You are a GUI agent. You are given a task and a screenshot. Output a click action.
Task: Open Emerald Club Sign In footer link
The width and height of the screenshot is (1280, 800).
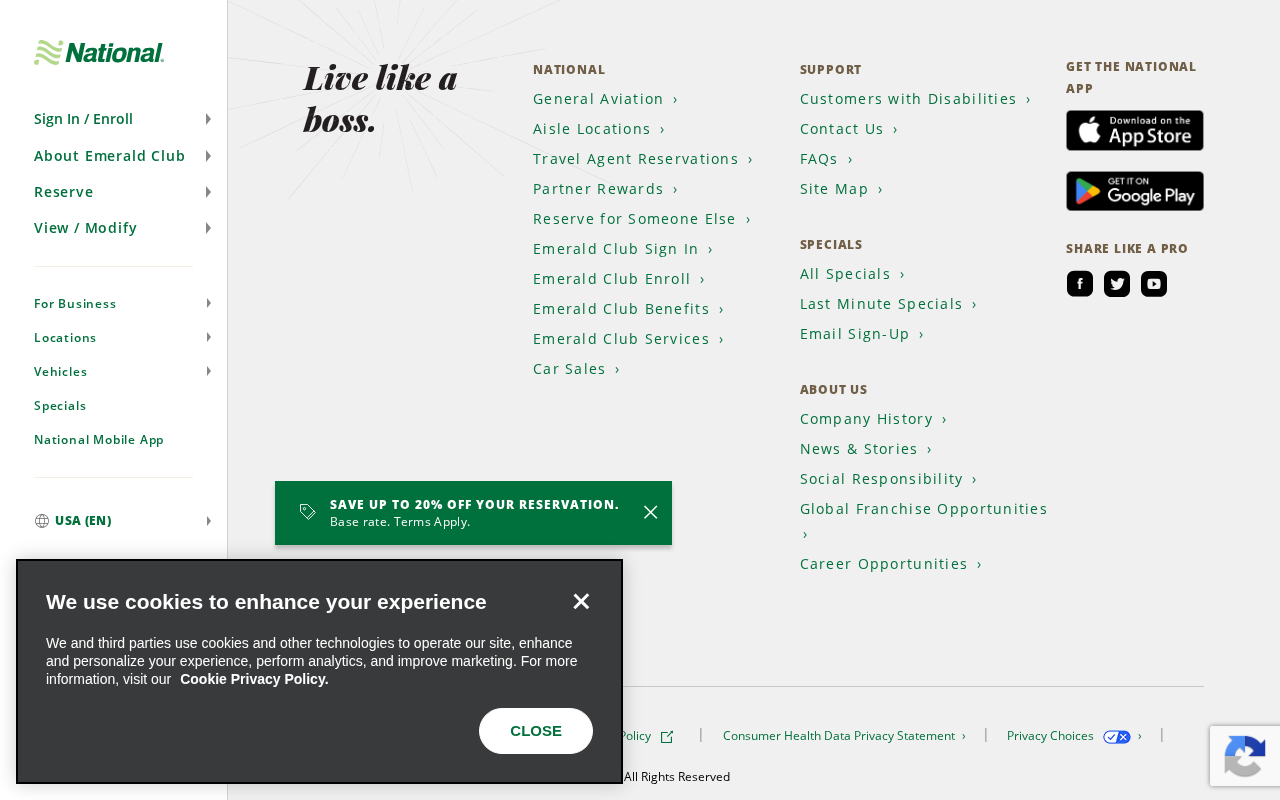coord(623,249)
